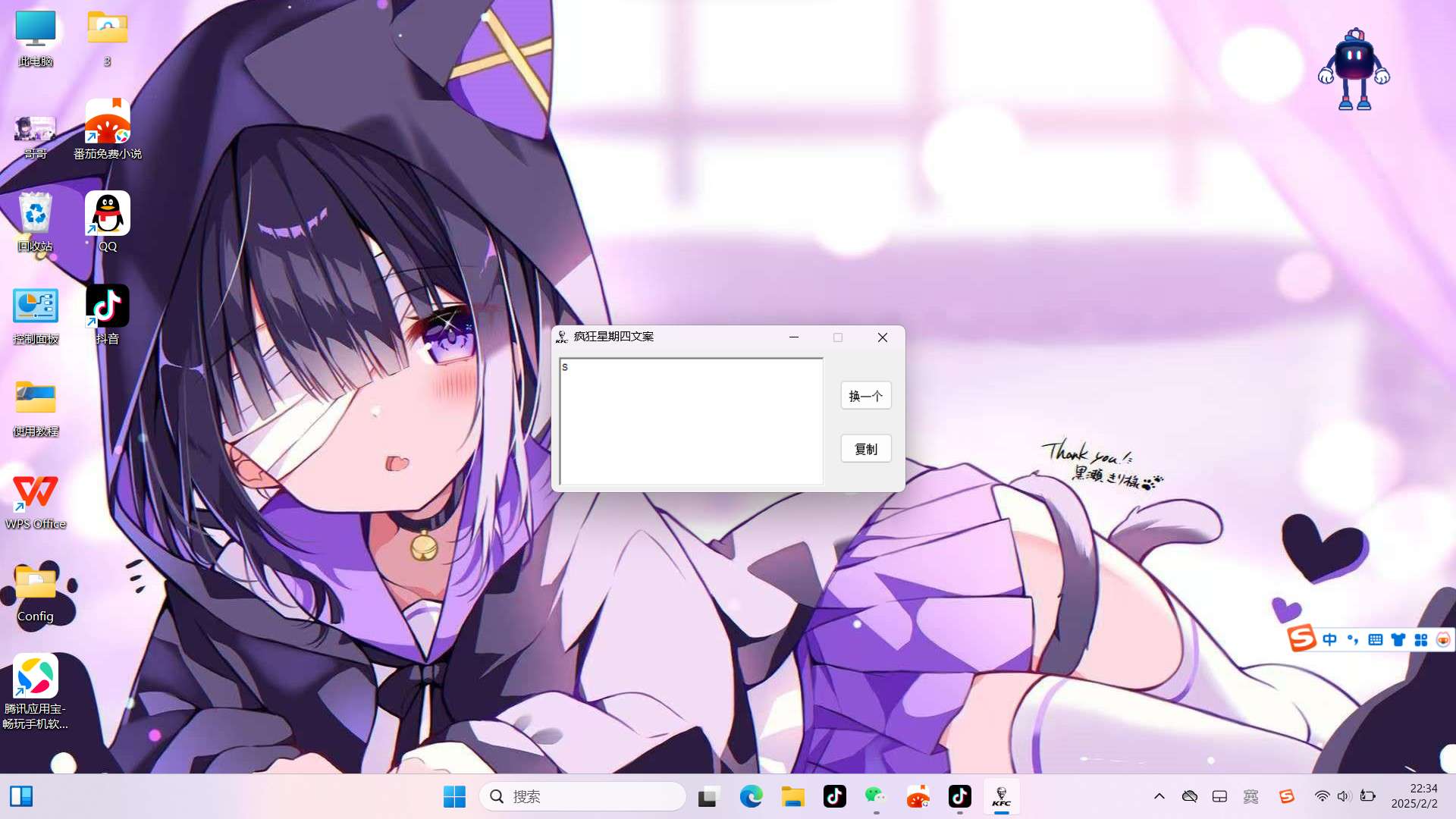Launch Microsoft Edge from taskbar
Screen dimensions: 1456x819
(x=751, y=796)
